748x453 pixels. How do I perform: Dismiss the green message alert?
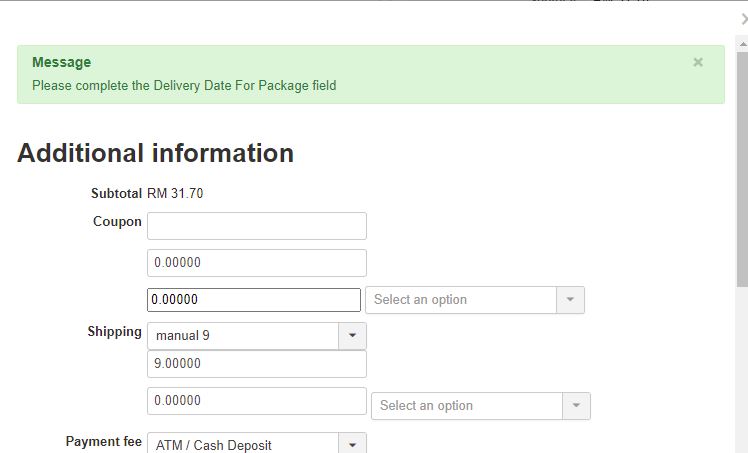click(x=698, y=62)
